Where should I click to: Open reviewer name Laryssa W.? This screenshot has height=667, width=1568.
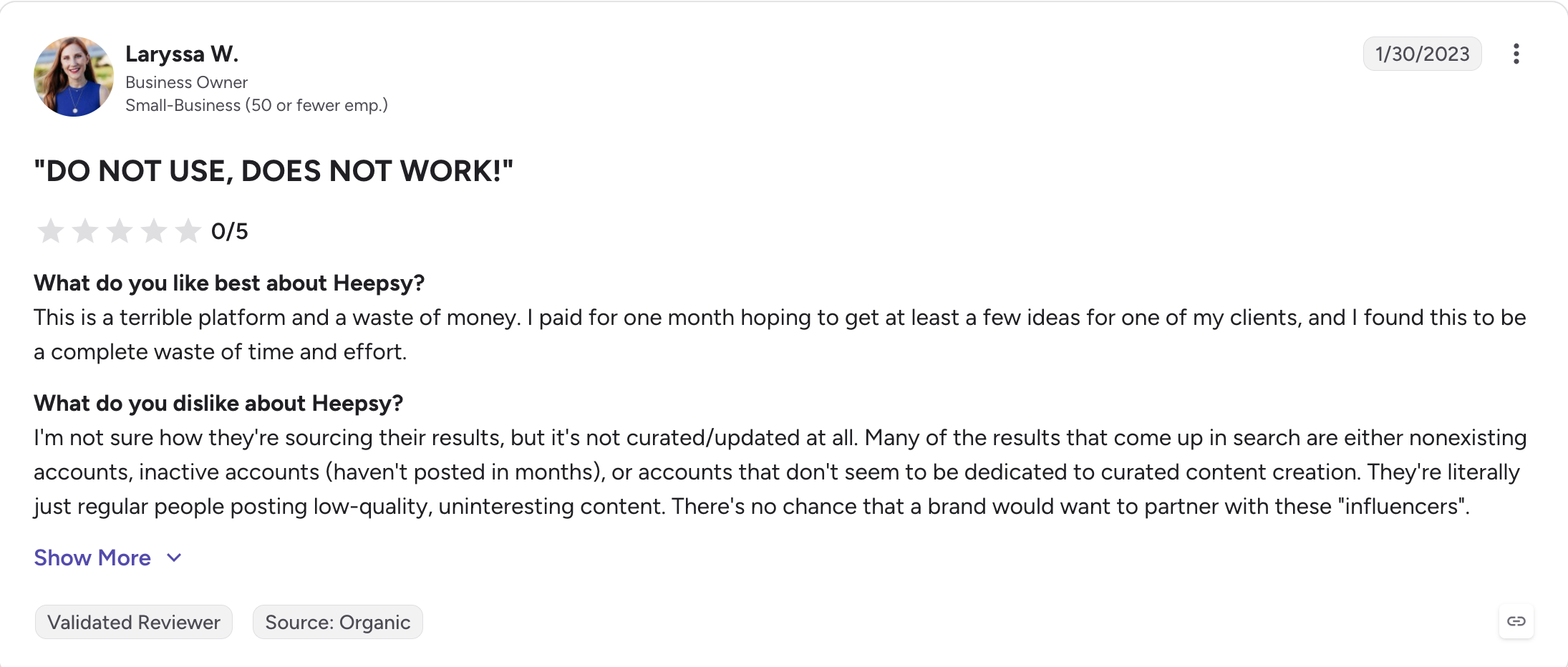[182, 54]
